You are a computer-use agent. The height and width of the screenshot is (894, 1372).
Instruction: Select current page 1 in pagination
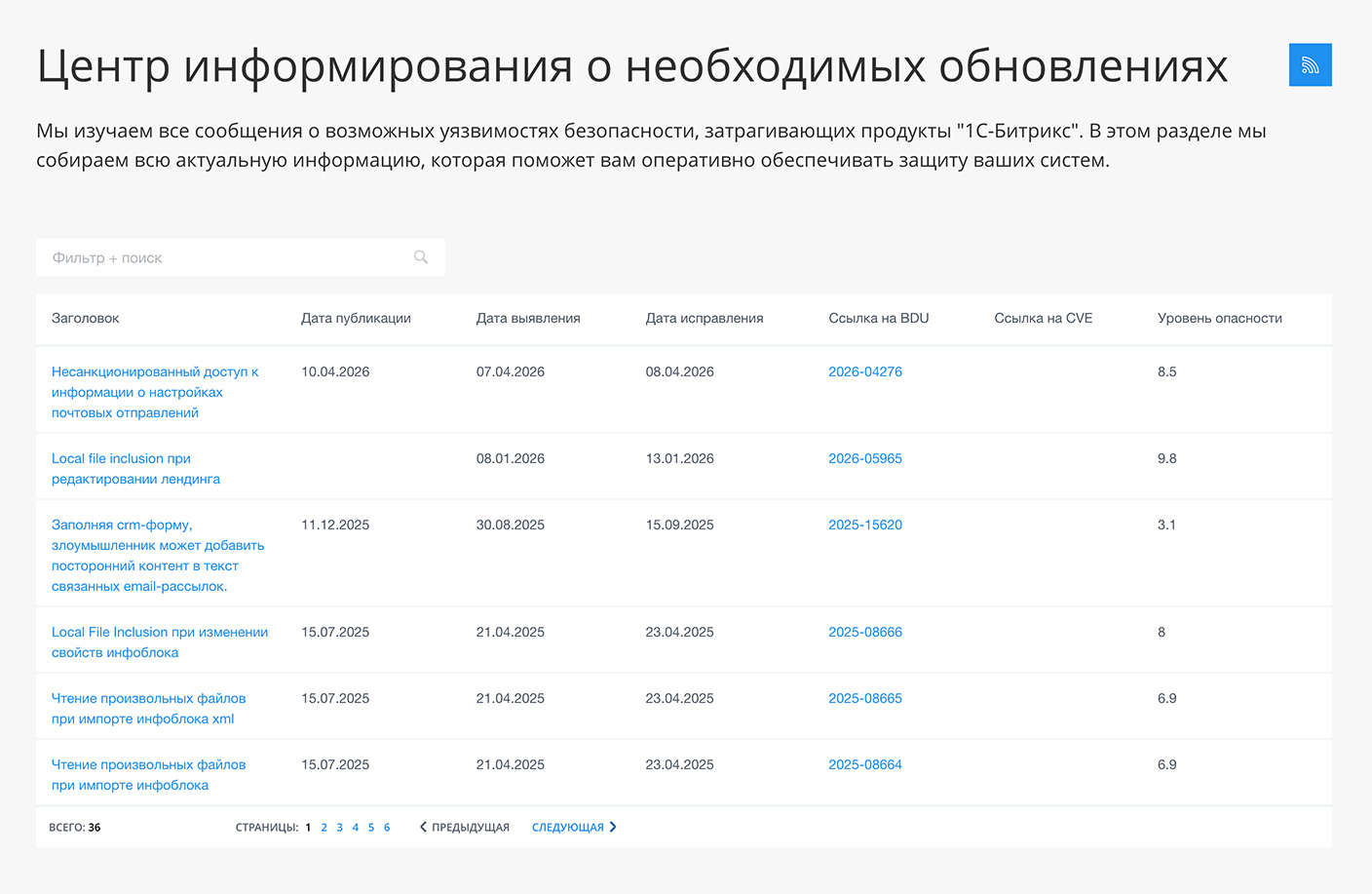tap(308, 828)
